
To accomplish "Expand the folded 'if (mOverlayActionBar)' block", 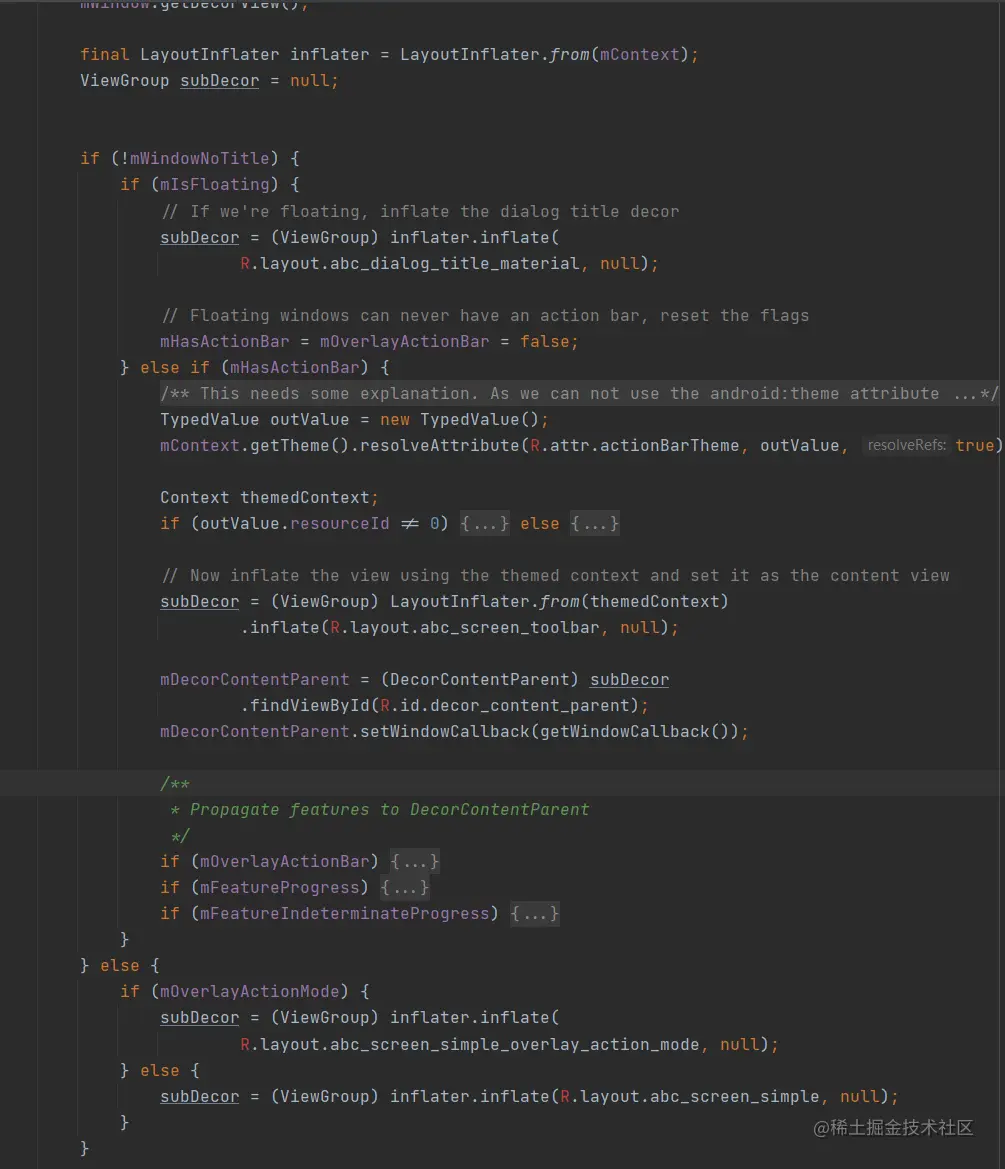I will (x=414, y=861).
